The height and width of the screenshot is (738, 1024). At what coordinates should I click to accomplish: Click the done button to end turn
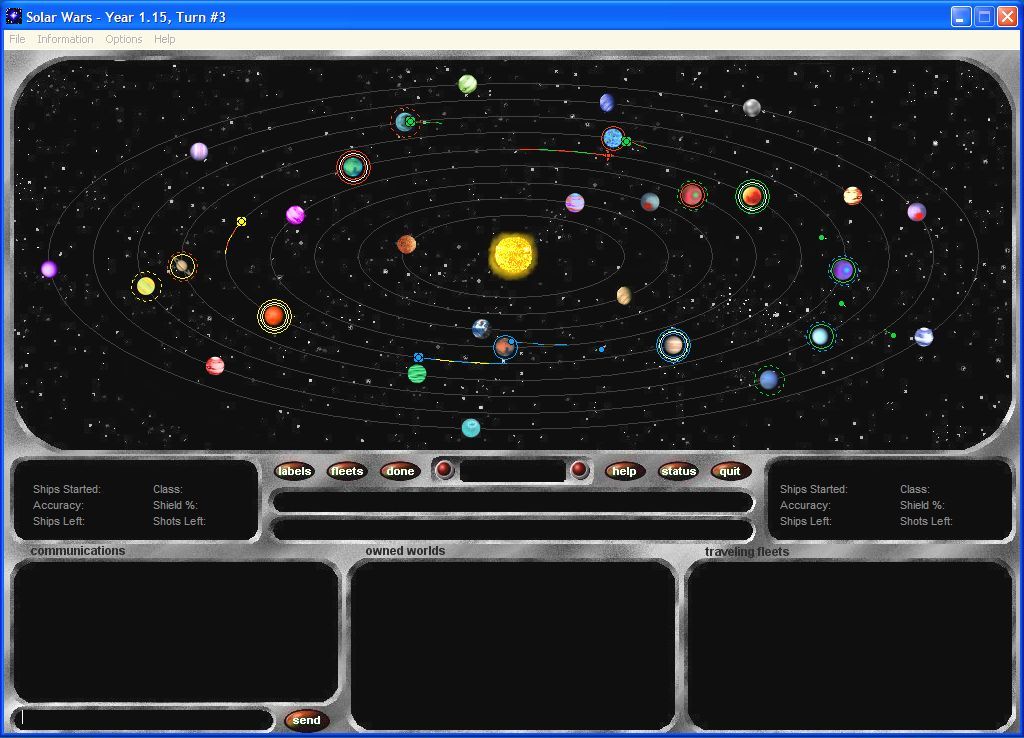pos(400,471)
